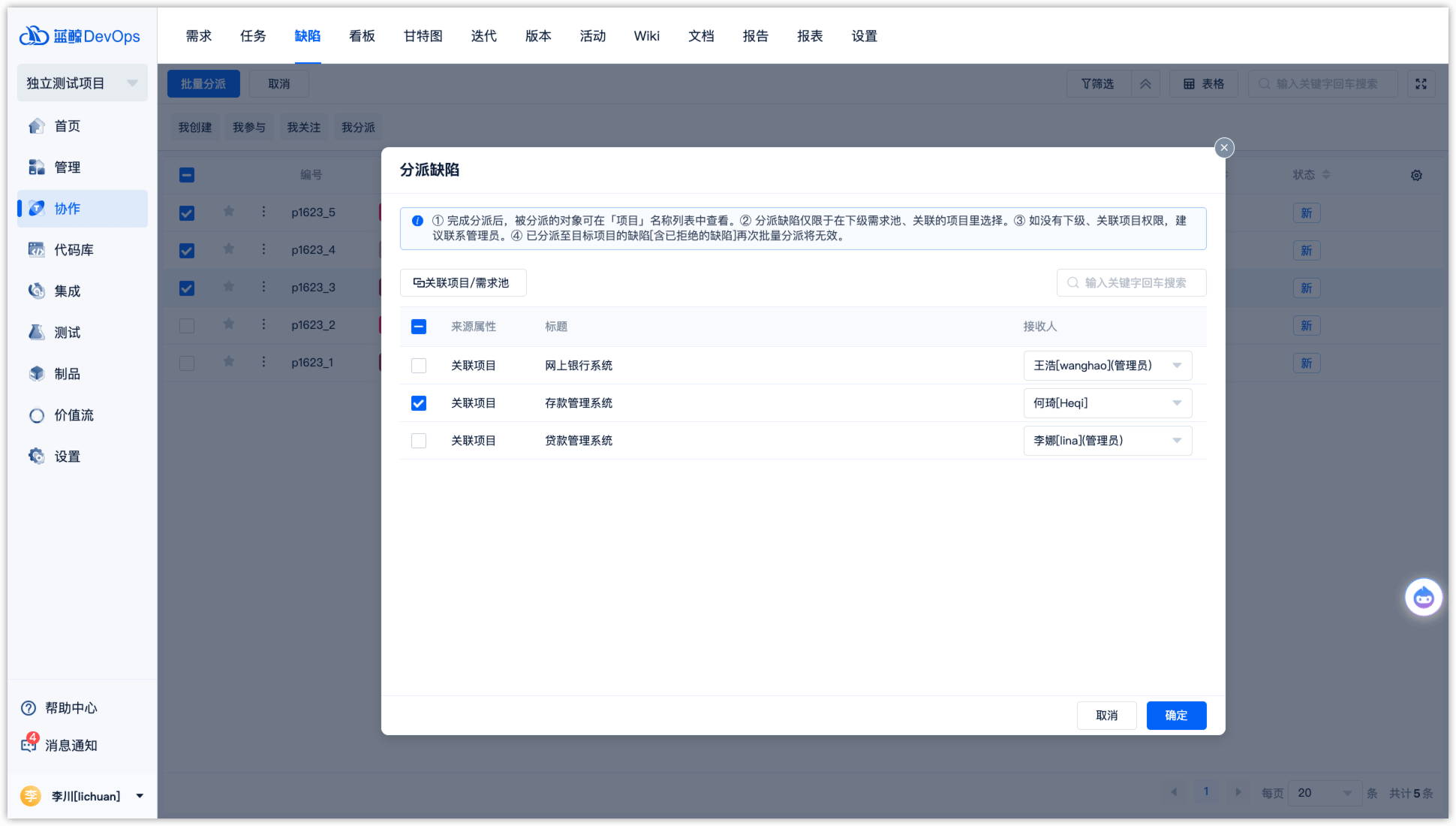
Task: Click the 代码库 sidebar icon
Action: [x=36, y=250]
